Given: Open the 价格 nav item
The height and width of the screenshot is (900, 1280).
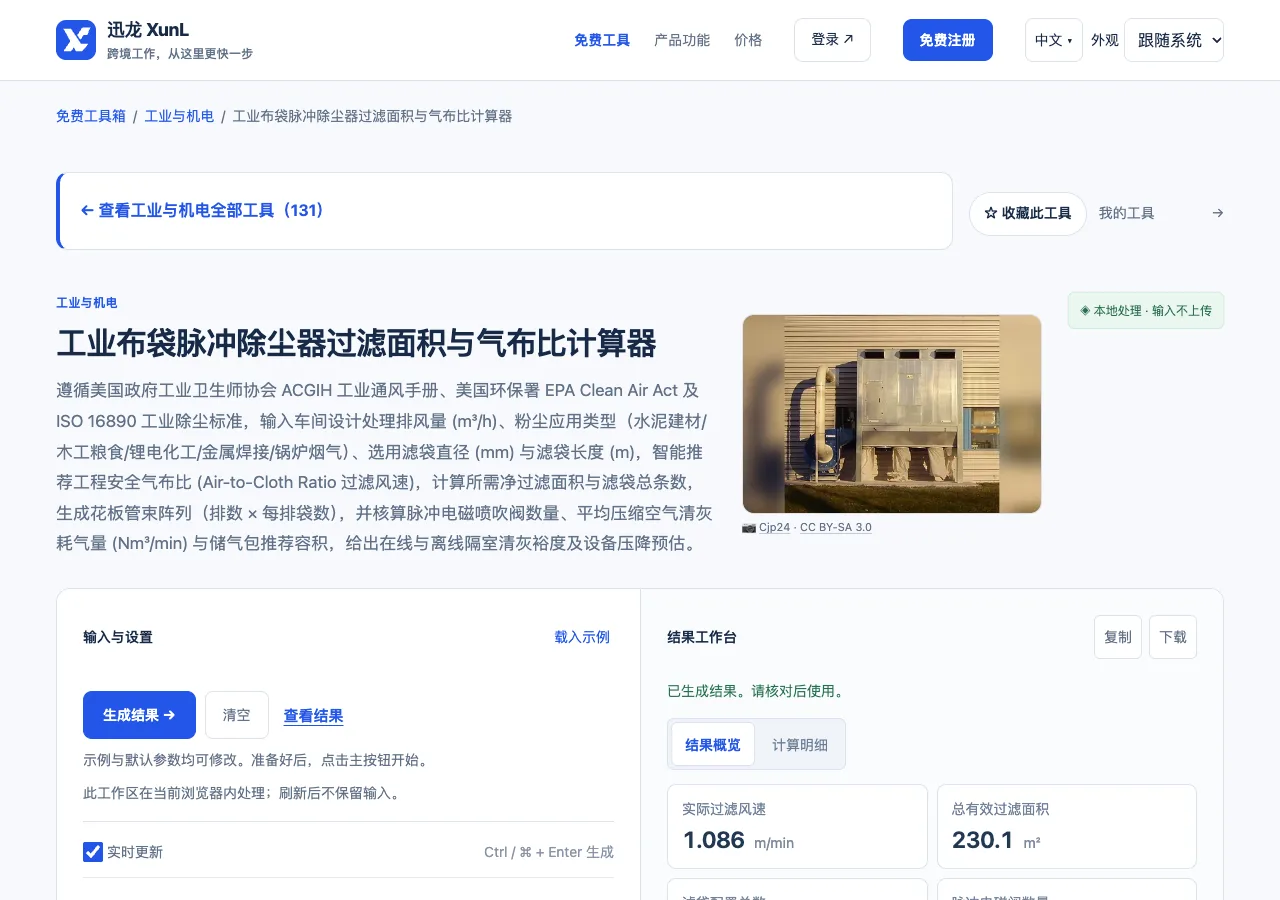Looking at the screenshot, I should pyautogui.click(x=748, y=40).
